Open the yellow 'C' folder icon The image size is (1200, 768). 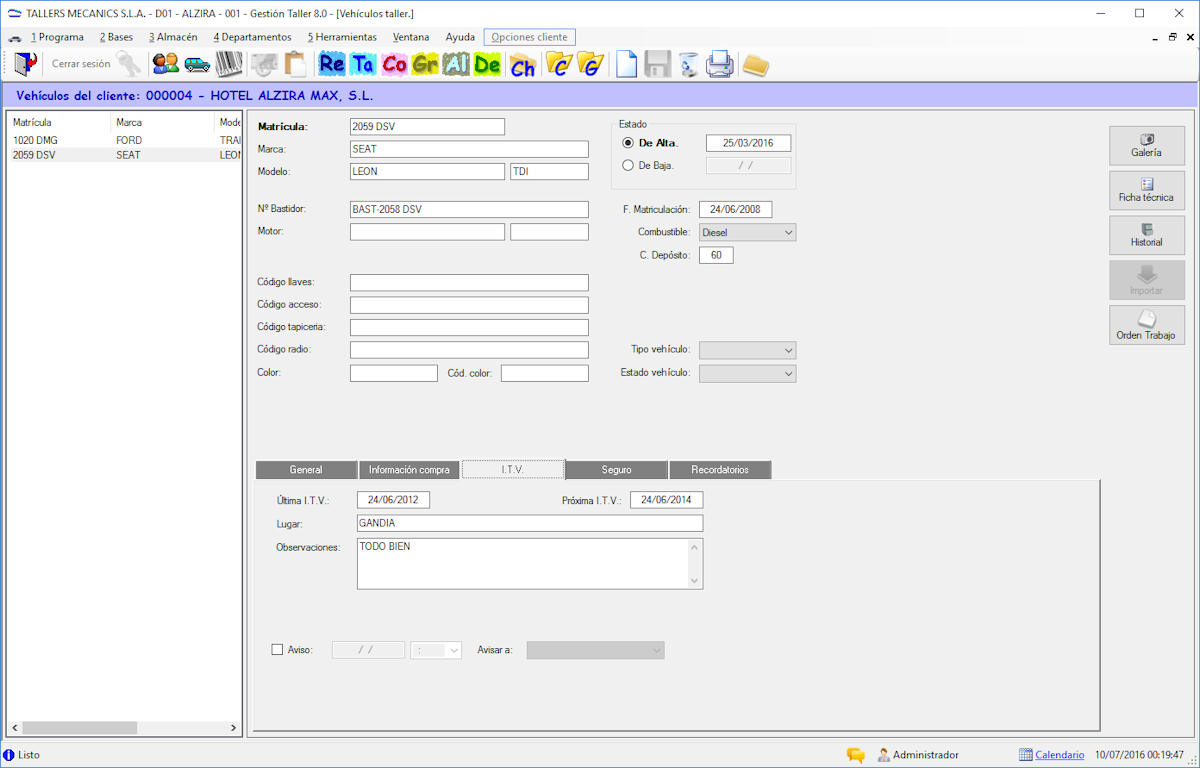[x=559, y=64]
